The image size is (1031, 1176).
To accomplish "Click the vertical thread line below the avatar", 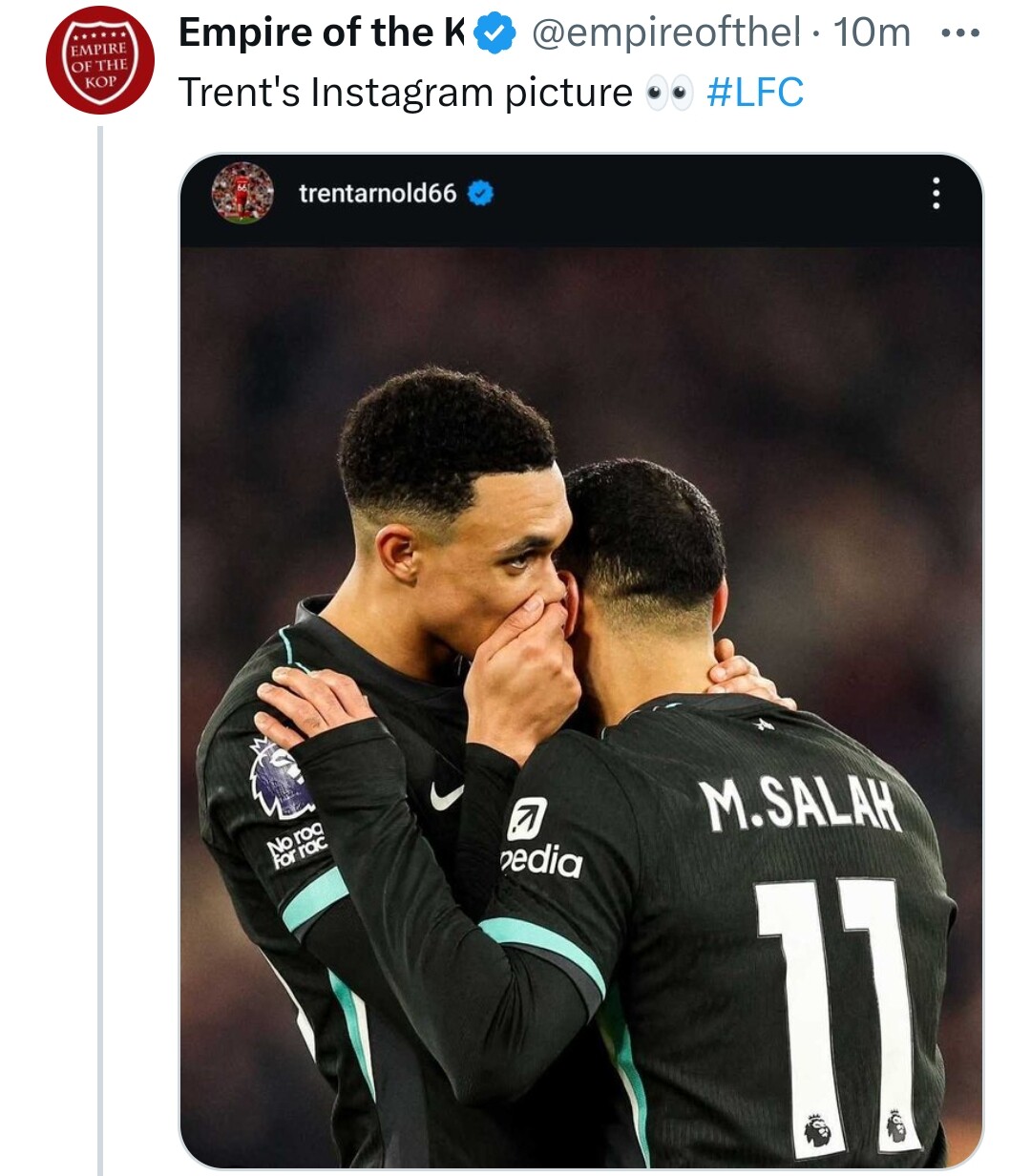I will point(99,649).
